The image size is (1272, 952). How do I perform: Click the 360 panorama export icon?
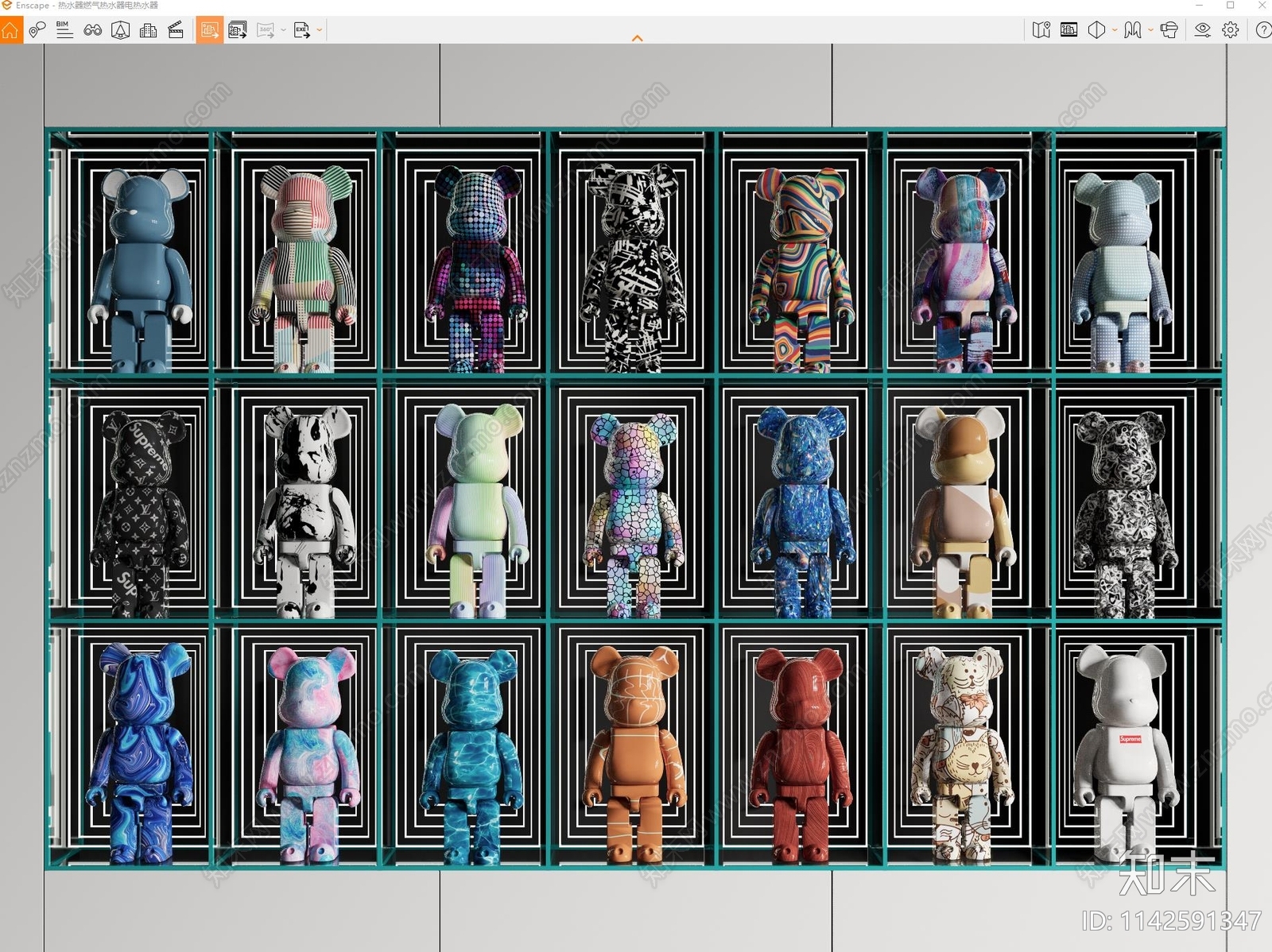(266, 30)
